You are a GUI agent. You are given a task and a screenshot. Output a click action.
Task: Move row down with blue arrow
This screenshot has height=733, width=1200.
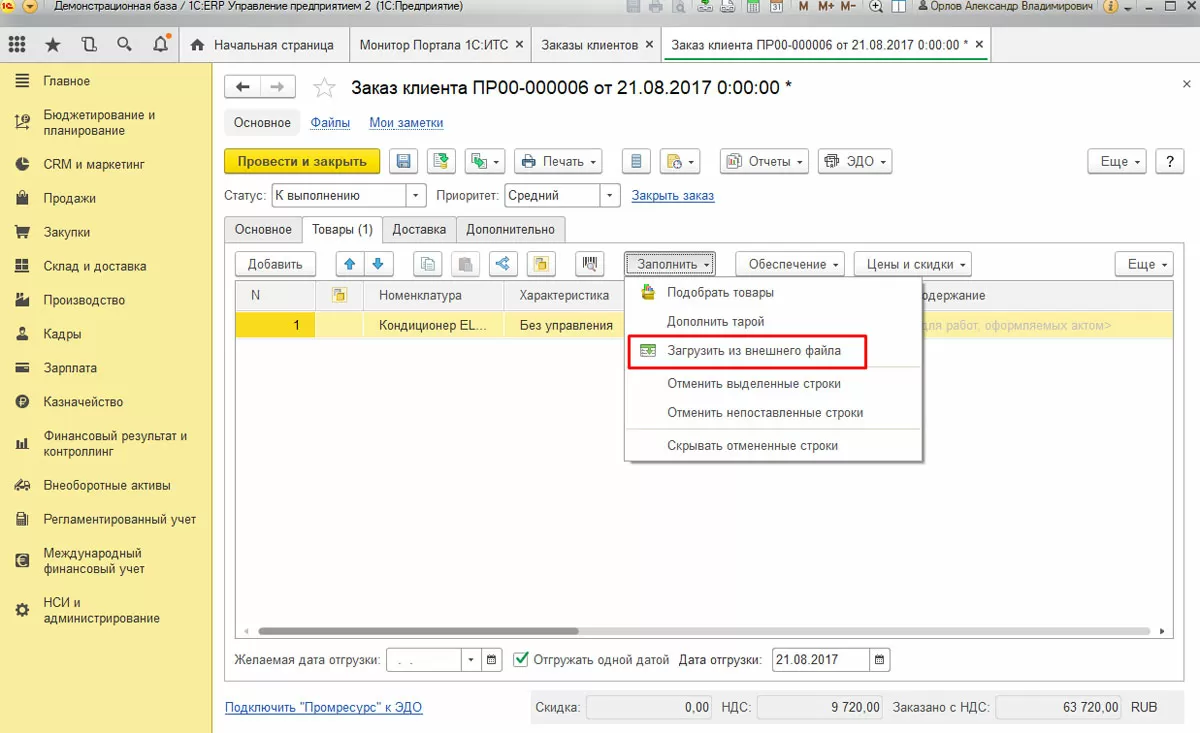378,264
